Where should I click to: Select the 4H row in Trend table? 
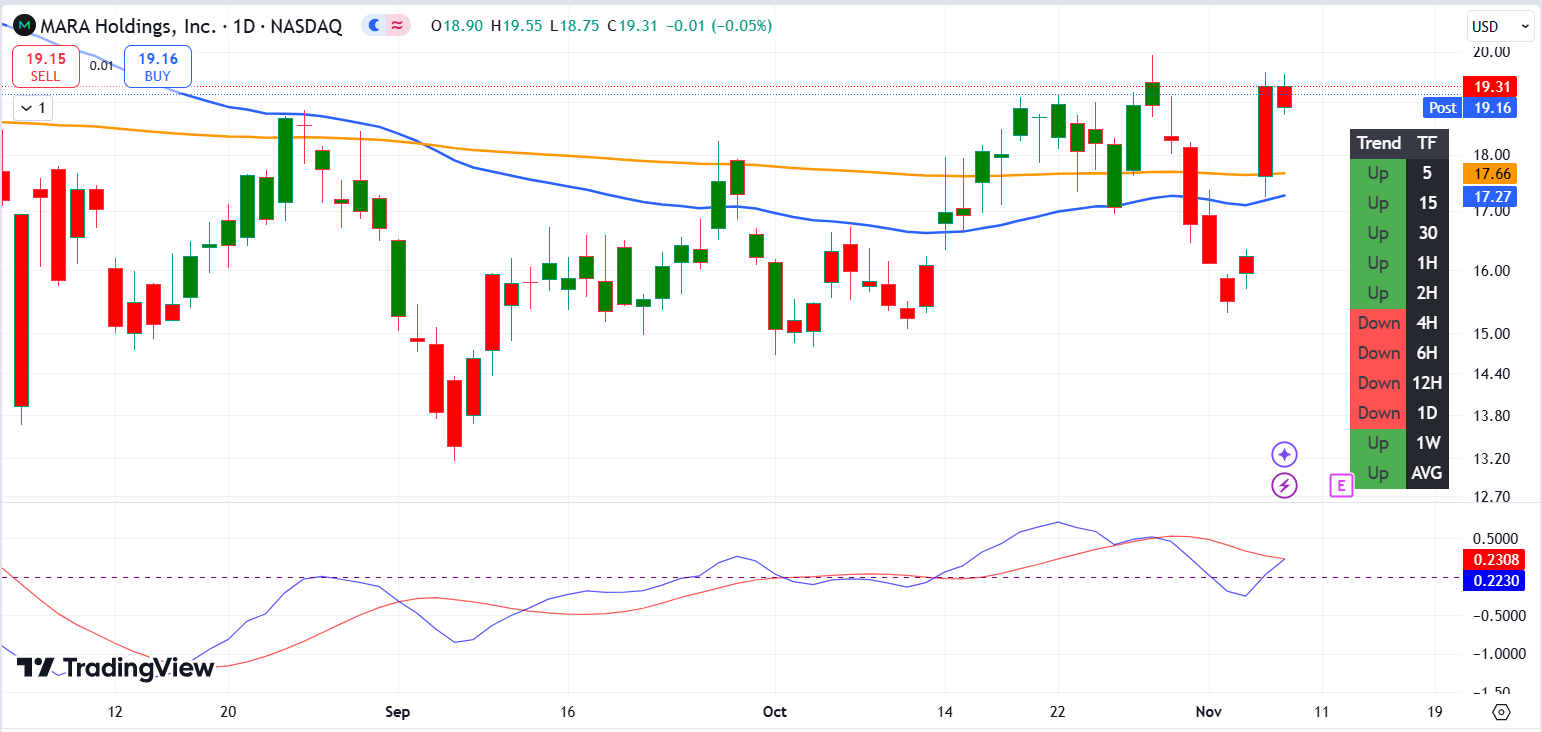pos(1398,323)
